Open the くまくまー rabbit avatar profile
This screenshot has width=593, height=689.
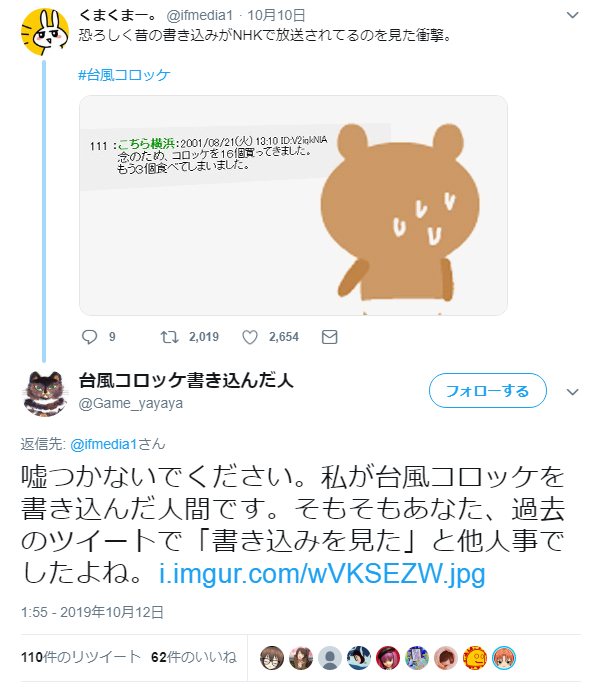[x=45, y=32]
